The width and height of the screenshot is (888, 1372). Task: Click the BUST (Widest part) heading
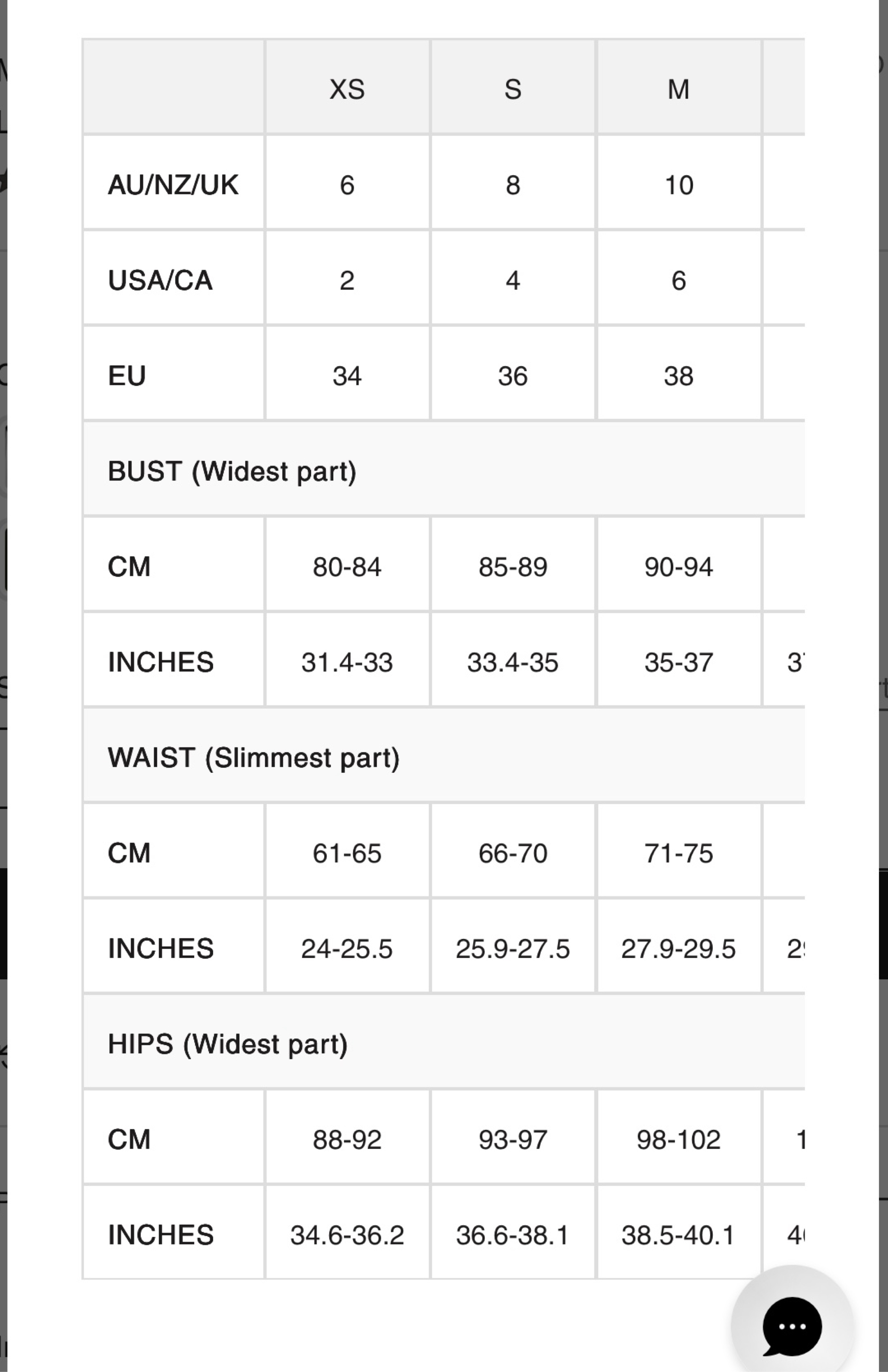point(232,472)
